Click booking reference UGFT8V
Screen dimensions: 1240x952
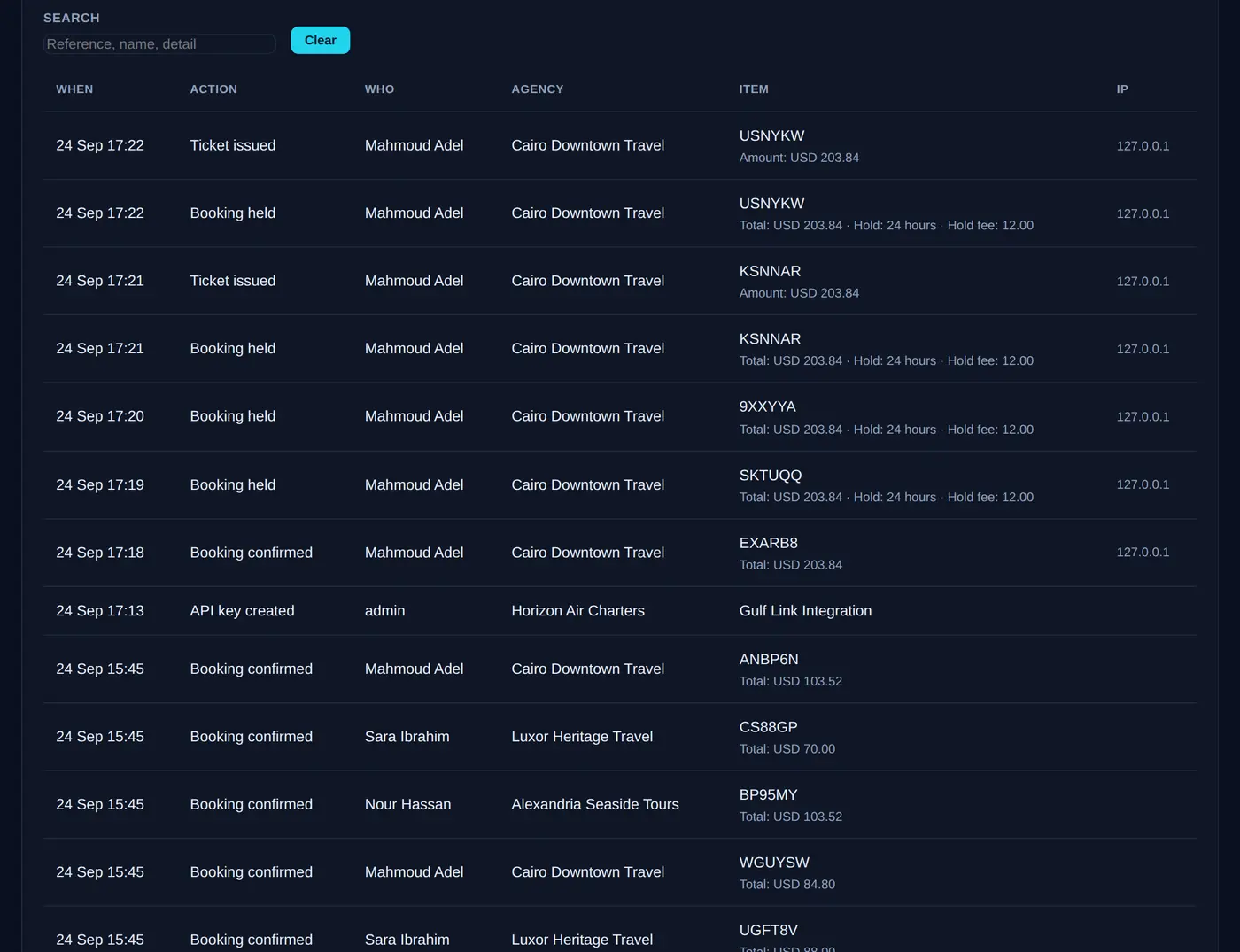point(768,930)
